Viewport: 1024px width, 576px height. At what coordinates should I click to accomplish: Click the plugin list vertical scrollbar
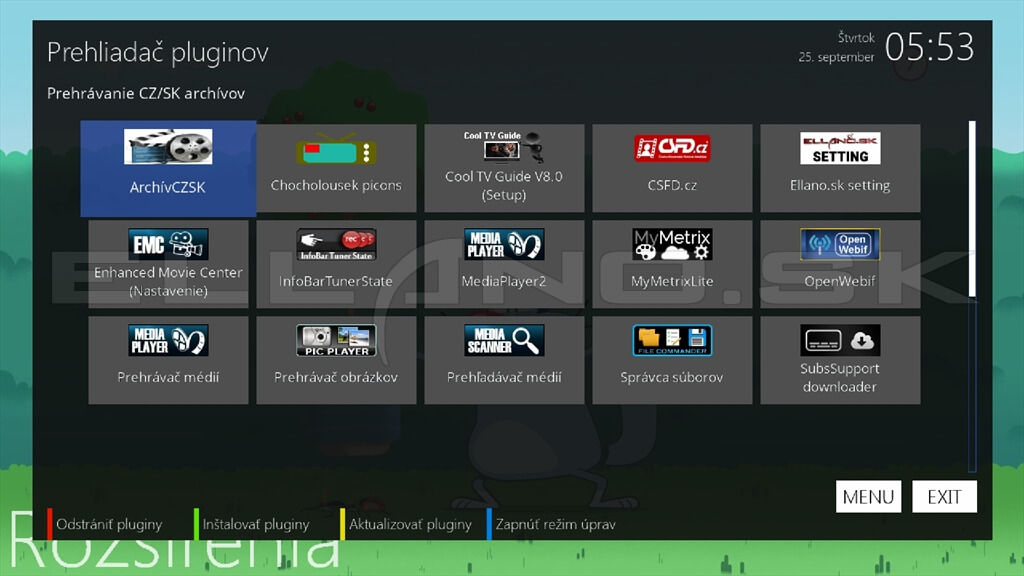972,296
